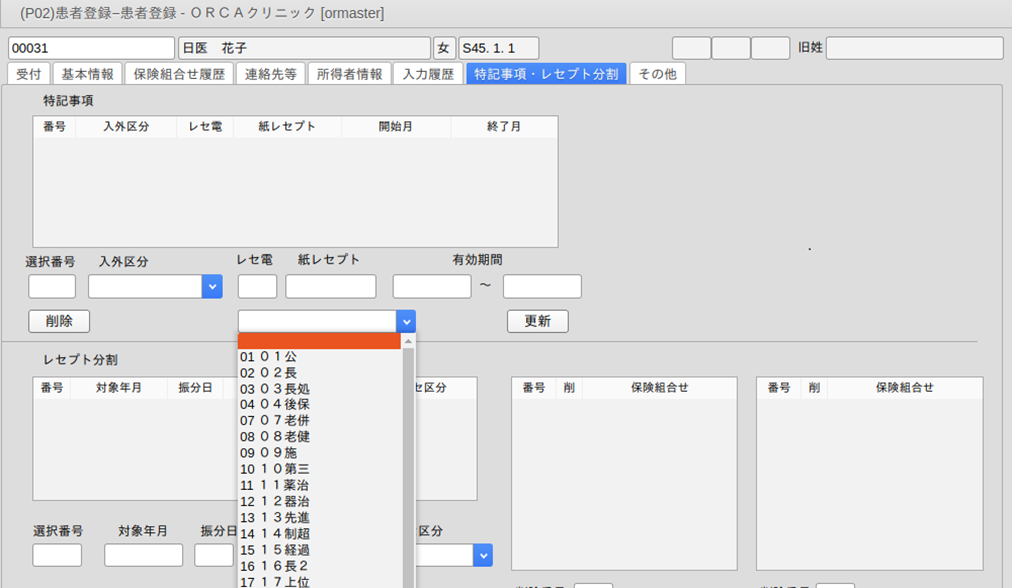
Task: Pick 03 長処 from dropdown list
Action: 272,389
